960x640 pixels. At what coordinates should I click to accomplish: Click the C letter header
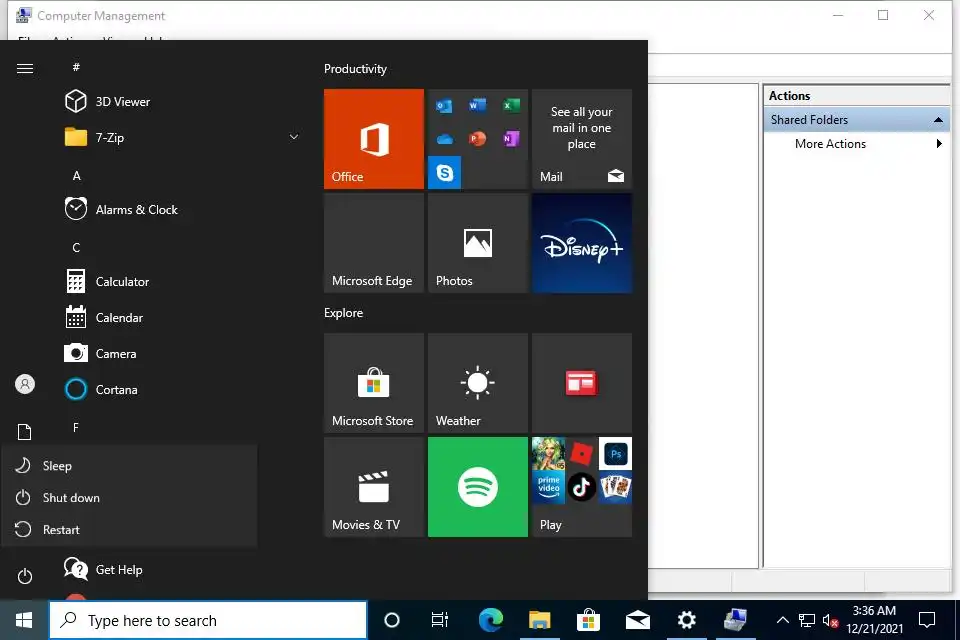tap(77, 247)
